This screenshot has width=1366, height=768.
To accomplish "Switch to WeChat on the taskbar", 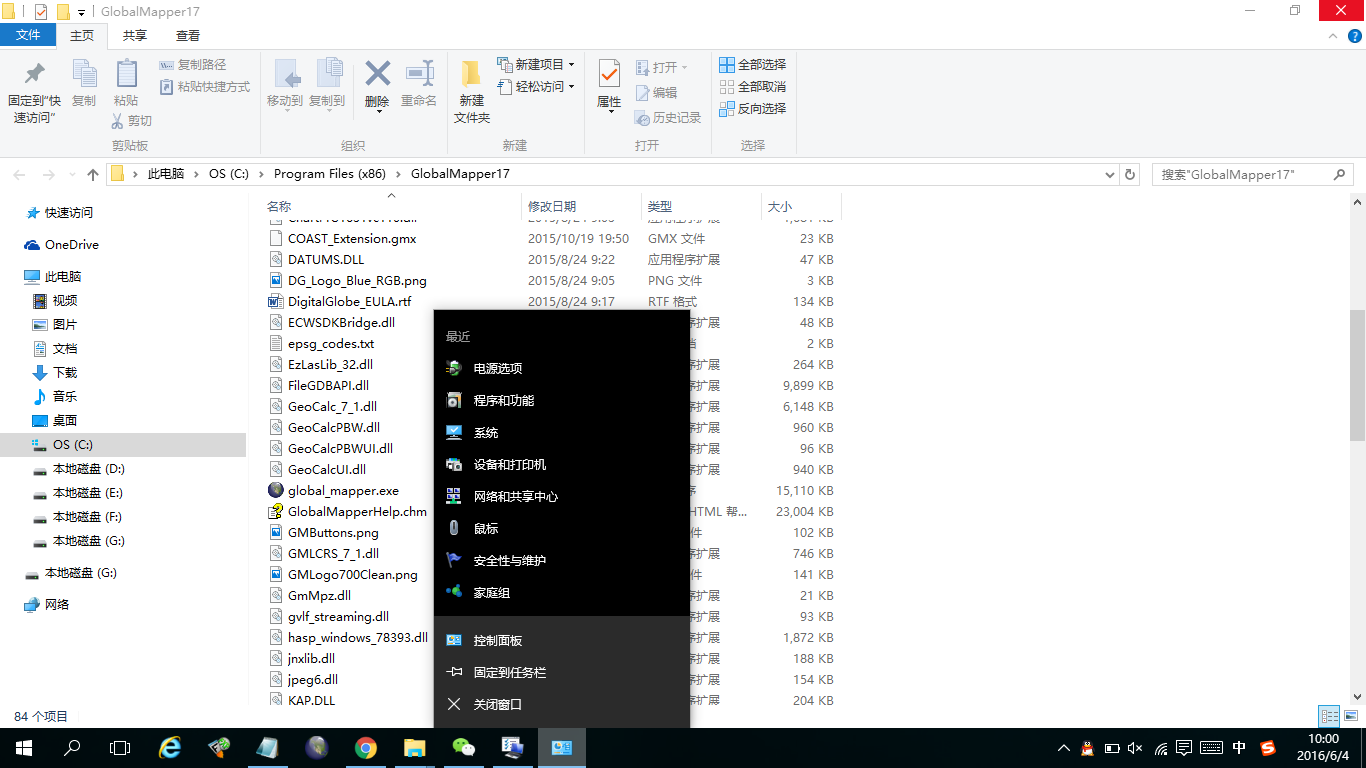I will (463, 747).
